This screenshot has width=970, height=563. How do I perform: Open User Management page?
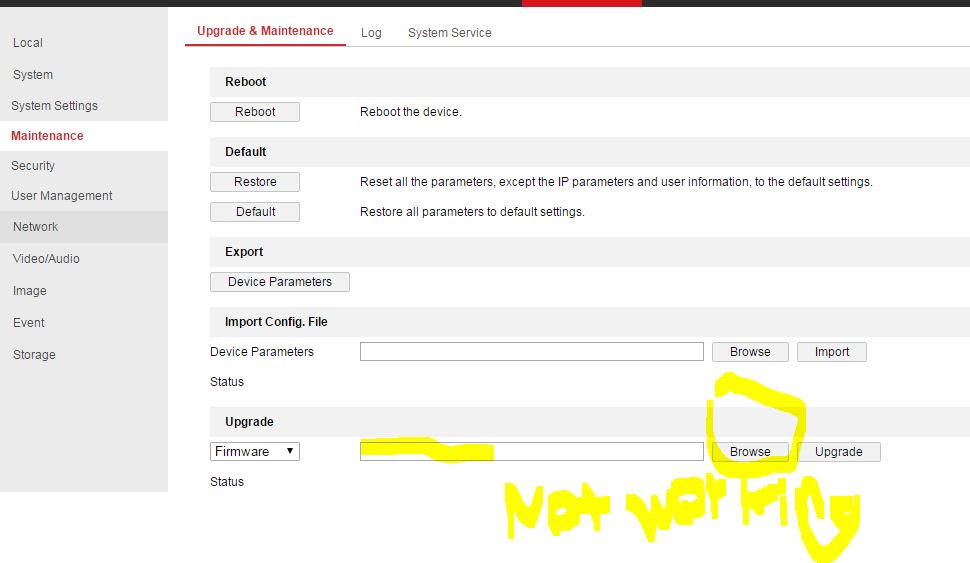point(62,196)
